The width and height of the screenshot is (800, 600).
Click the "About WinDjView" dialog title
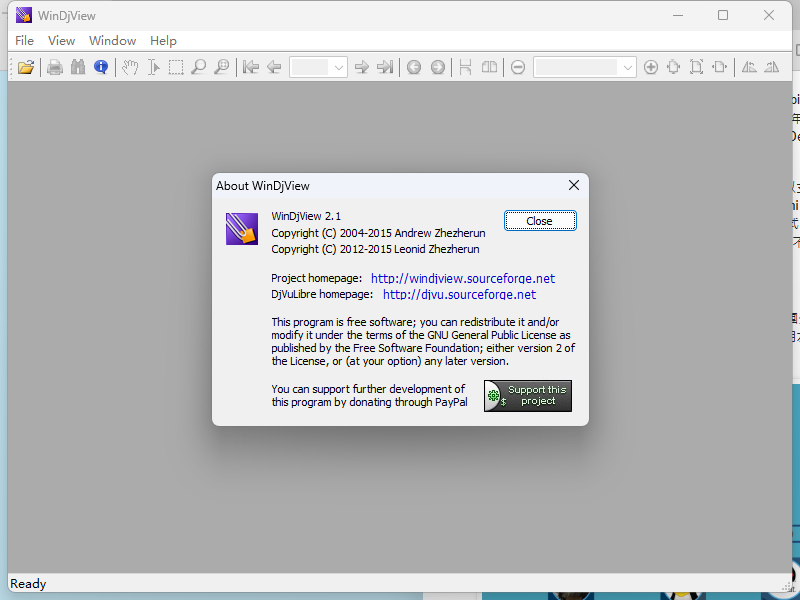263,186
